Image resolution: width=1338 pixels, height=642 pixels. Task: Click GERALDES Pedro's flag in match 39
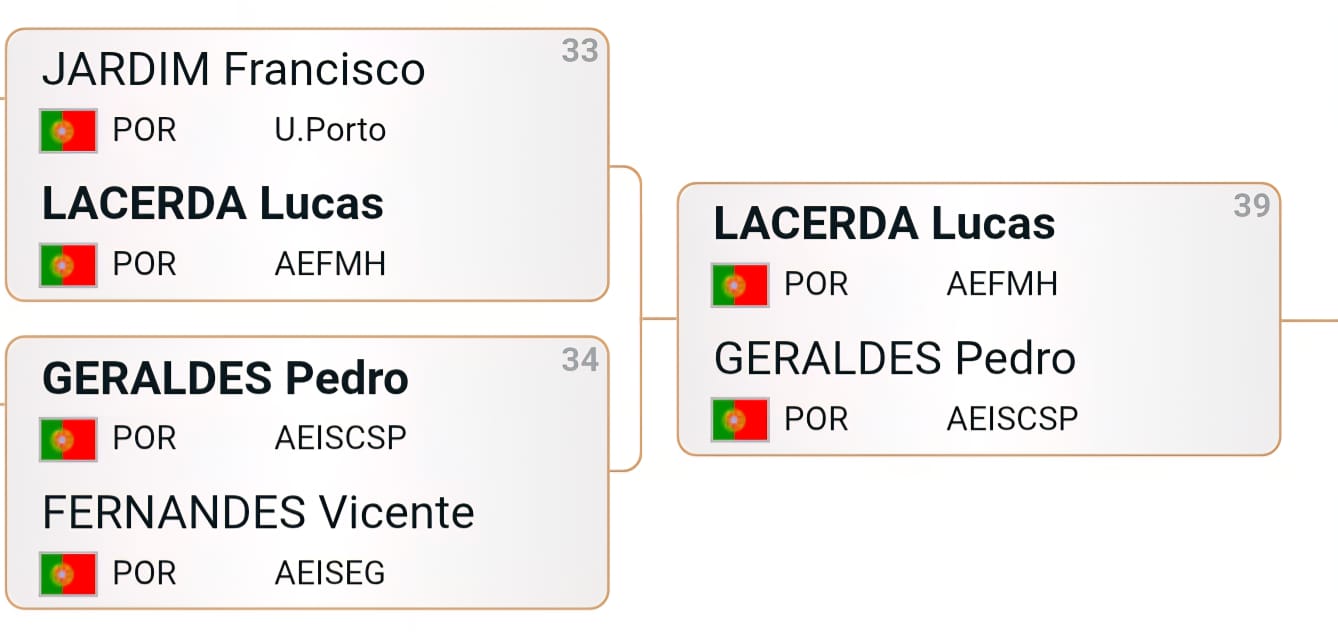[x=740, y=419]
